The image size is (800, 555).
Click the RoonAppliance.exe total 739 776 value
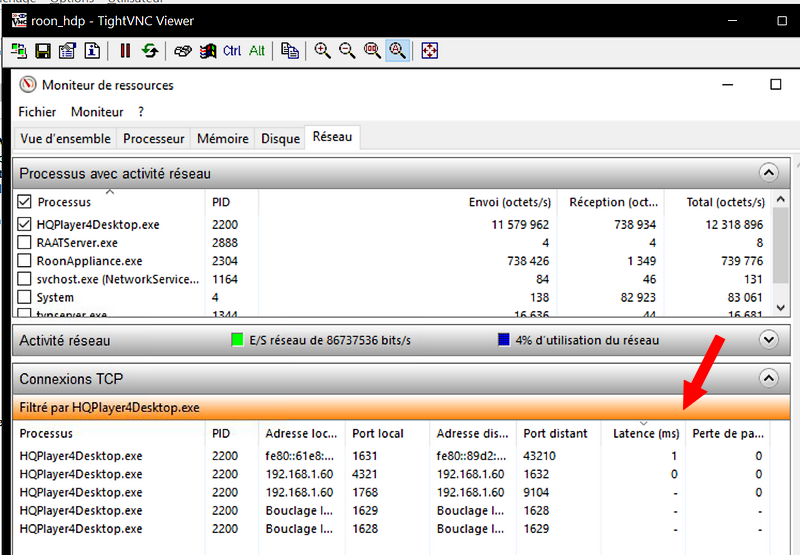[742, 261]
